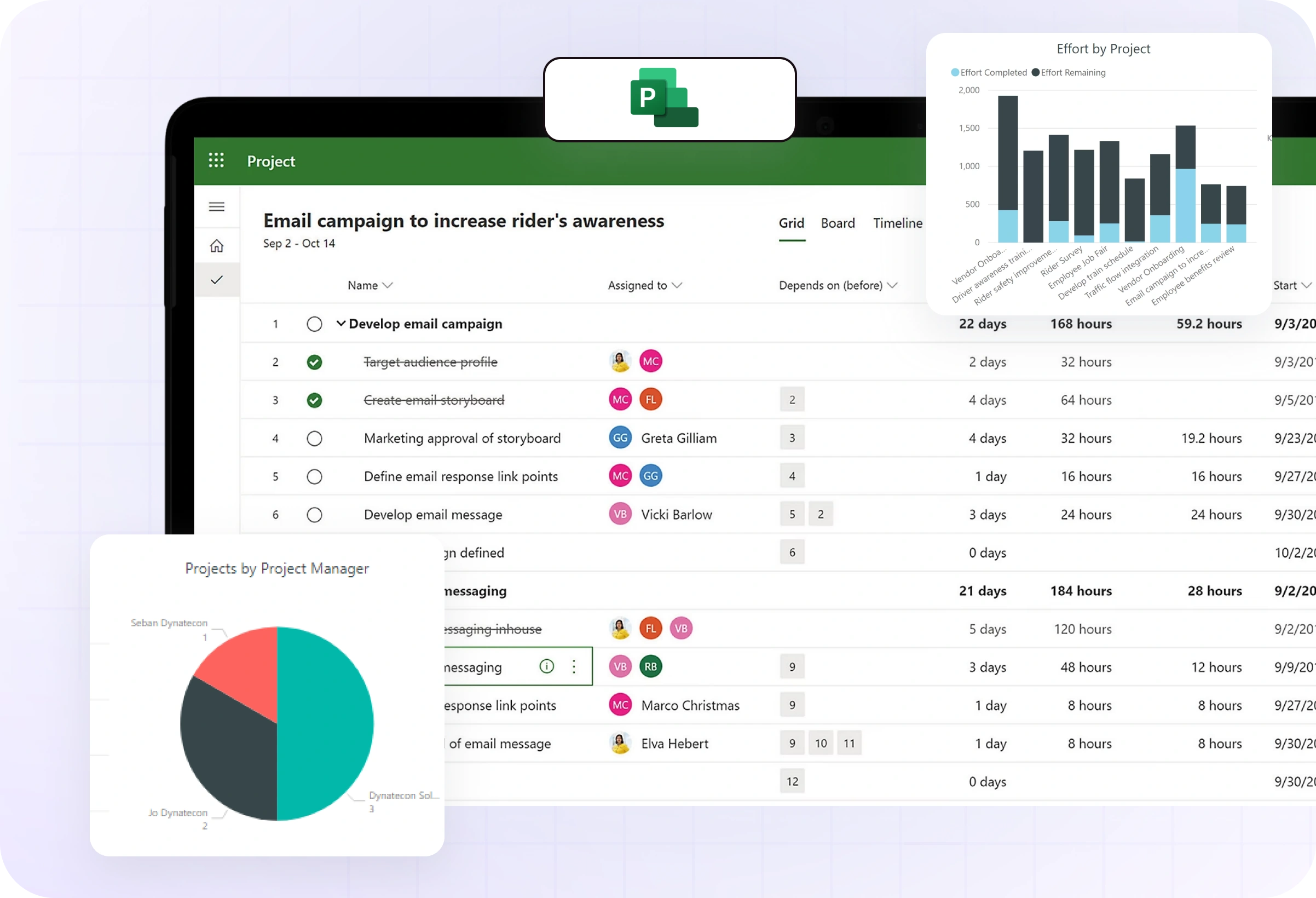This screenshot has height=898, width=1316.
Task: Click dependency chip 4 on Define email row
Action: pyautogui.click(x=792, y=476)
